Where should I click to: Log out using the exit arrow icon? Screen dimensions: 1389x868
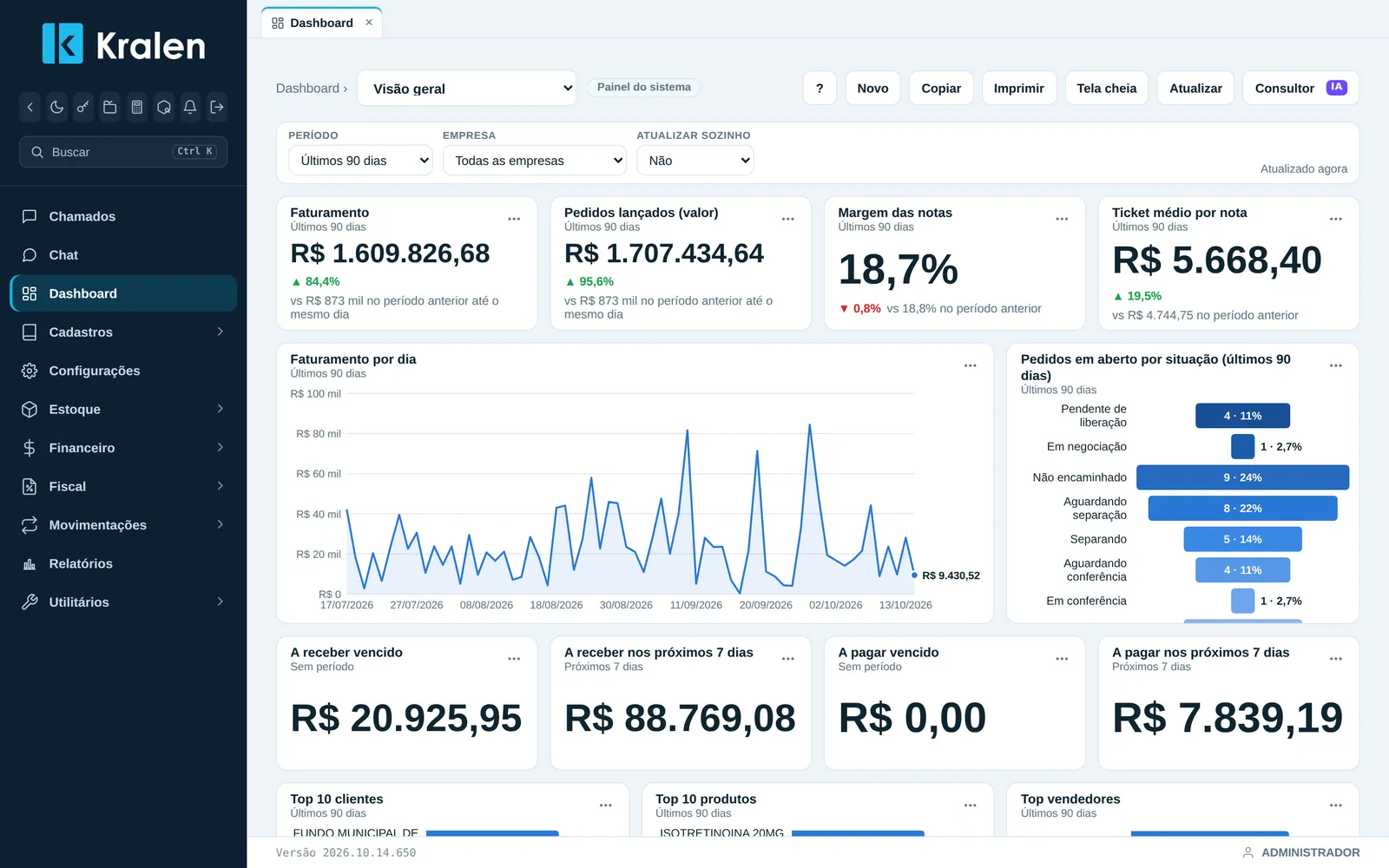217,108
